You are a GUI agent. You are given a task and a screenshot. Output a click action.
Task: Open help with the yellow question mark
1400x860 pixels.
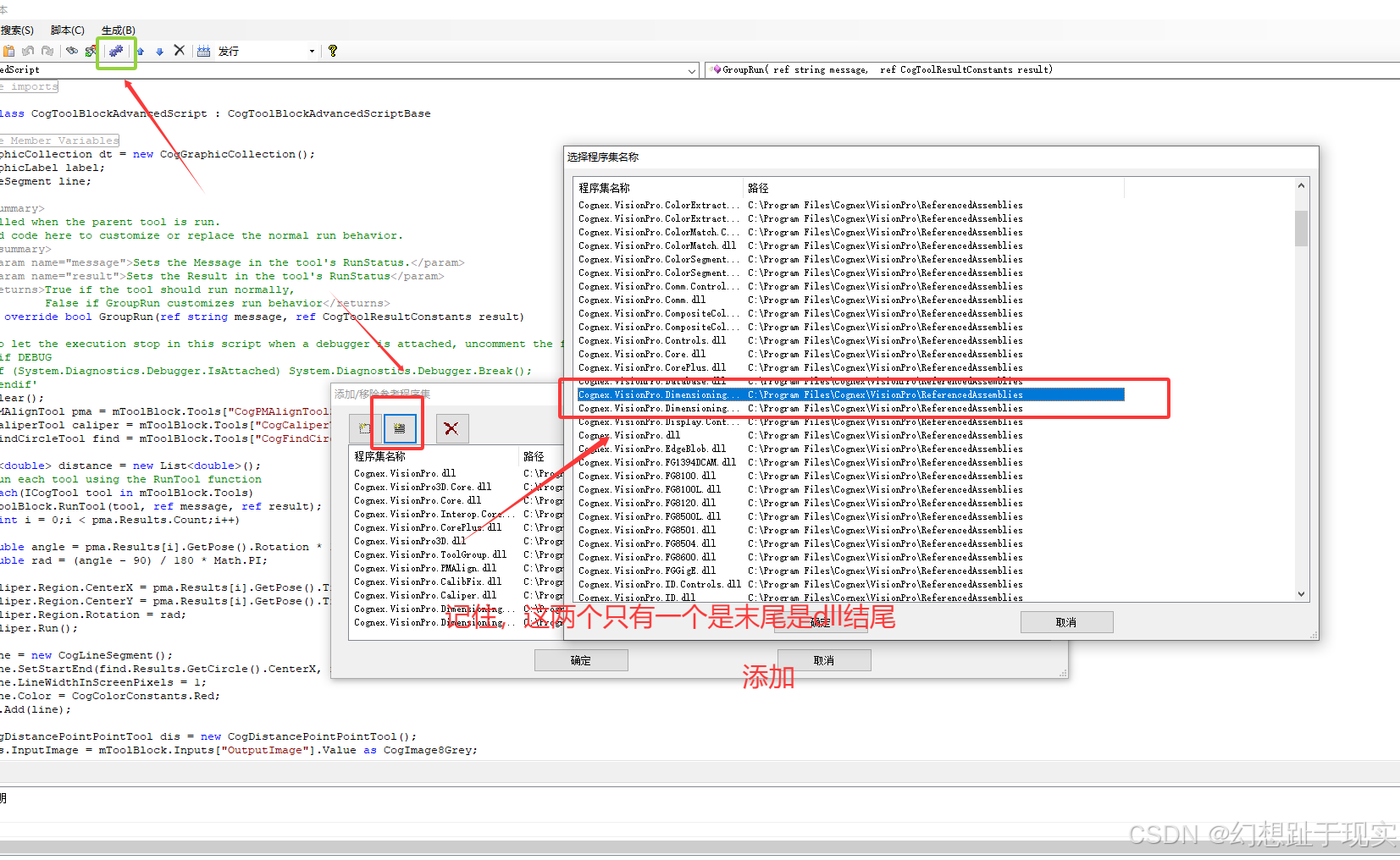[333, 51]
